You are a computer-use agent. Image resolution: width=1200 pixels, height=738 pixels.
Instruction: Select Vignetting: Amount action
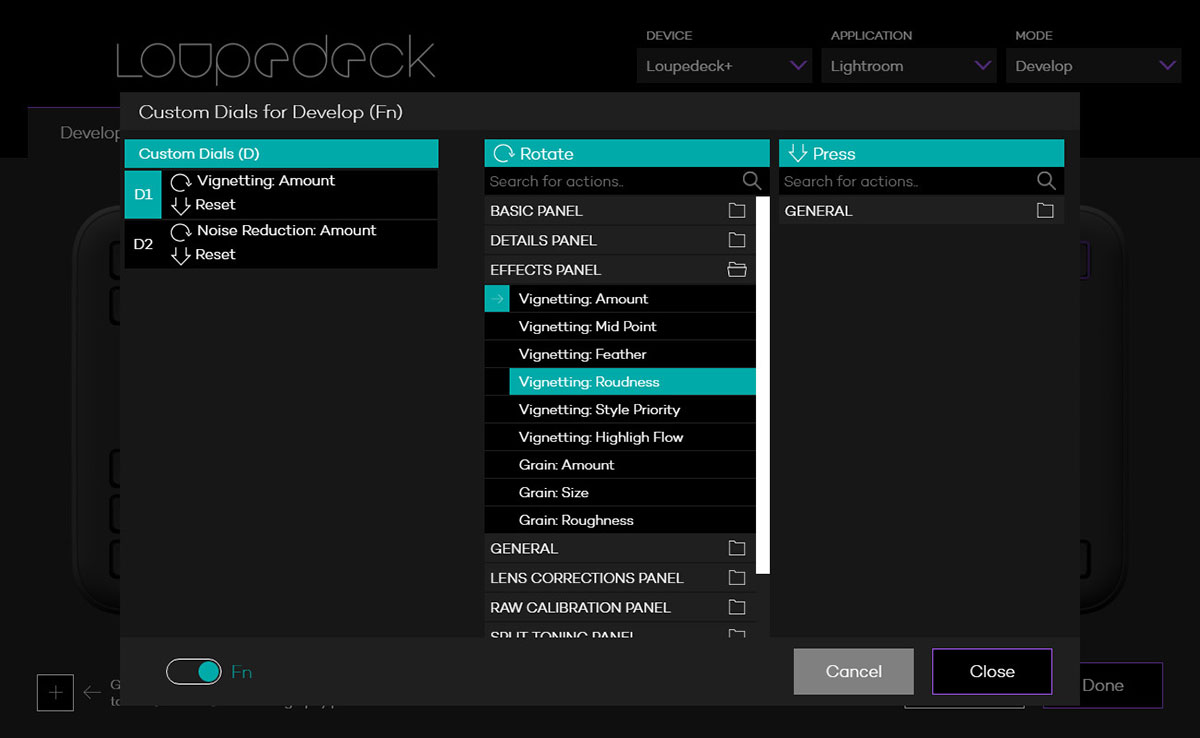[x=632, y=299]
